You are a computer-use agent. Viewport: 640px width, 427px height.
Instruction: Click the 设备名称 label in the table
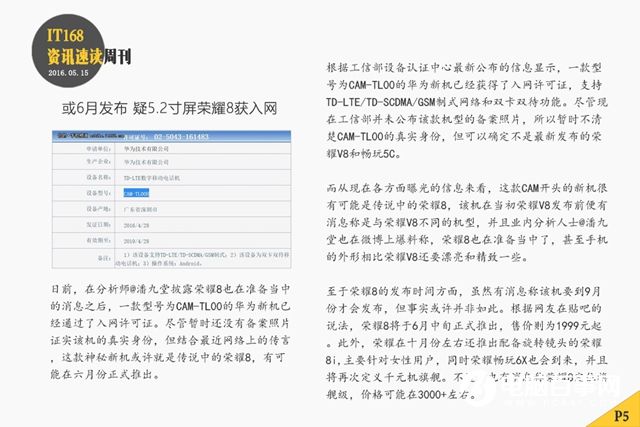click(98, 178)
